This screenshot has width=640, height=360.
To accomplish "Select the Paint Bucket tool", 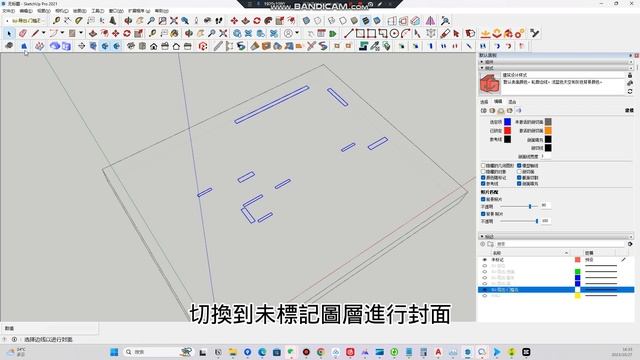I will 175,33.
